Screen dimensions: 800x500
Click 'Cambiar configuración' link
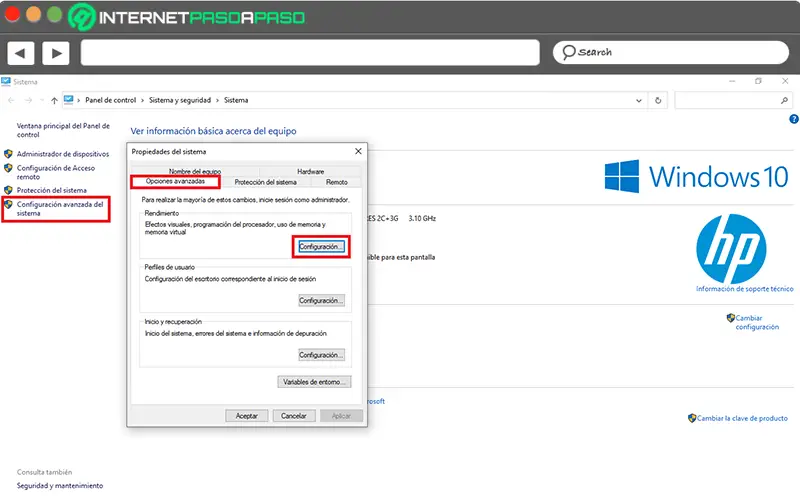757,322
